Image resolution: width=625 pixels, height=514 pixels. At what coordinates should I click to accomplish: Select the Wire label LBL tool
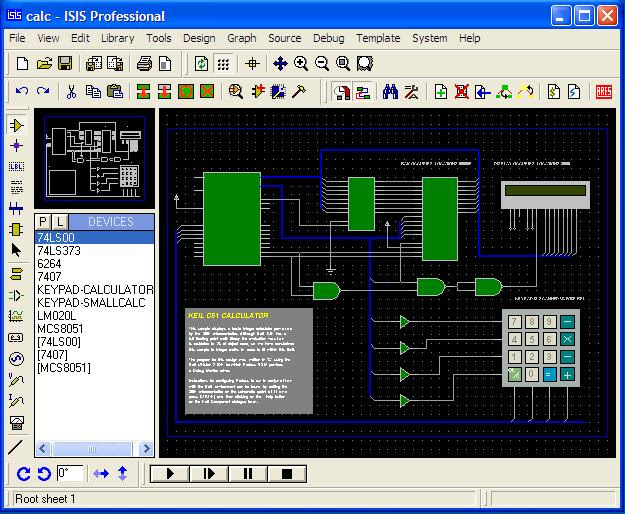[x=16, y=167]
